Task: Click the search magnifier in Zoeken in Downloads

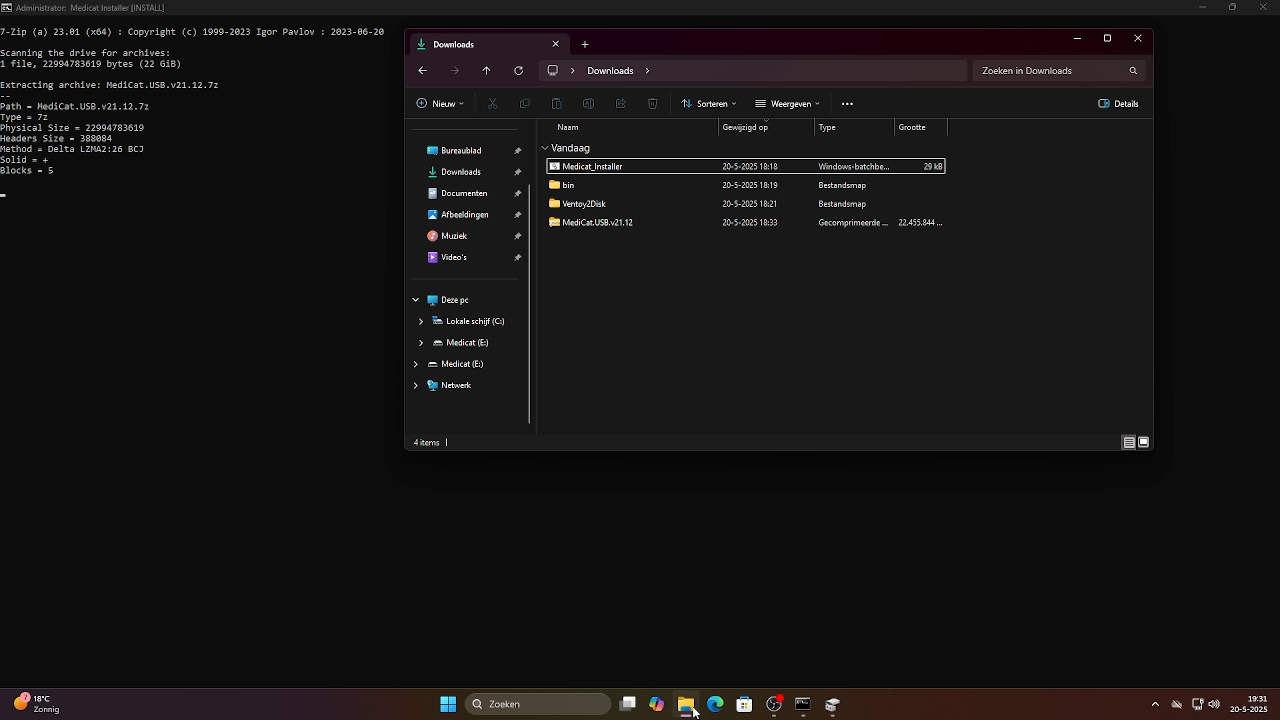Action: coord(1133,71)
